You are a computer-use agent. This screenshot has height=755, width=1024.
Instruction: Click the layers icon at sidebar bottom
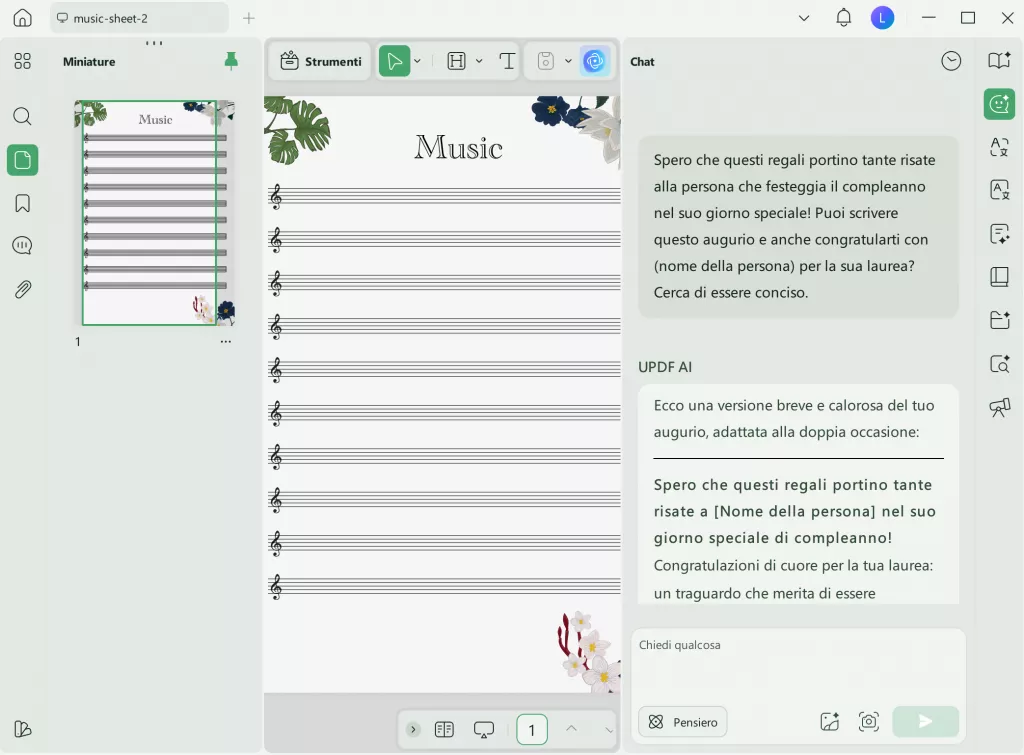pyautogui.click(x=22, y=728)
